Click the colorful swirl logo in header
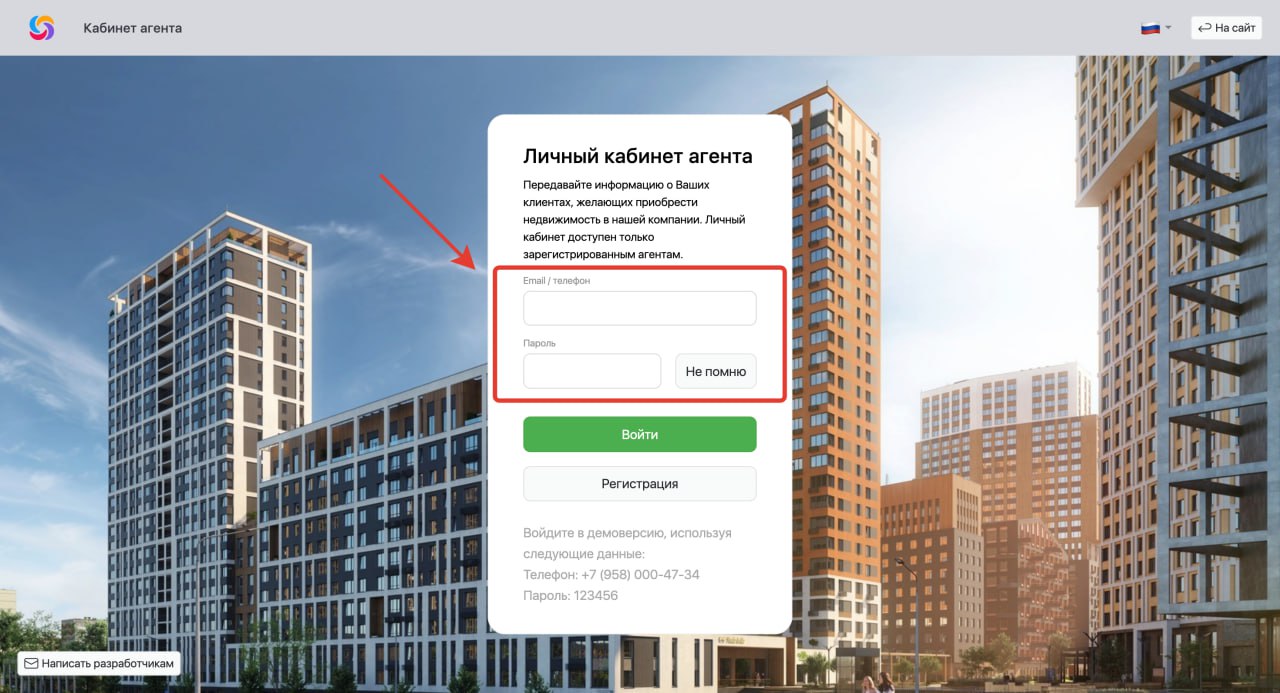The width and height of the screenshot is (1280, 693). 42,28
